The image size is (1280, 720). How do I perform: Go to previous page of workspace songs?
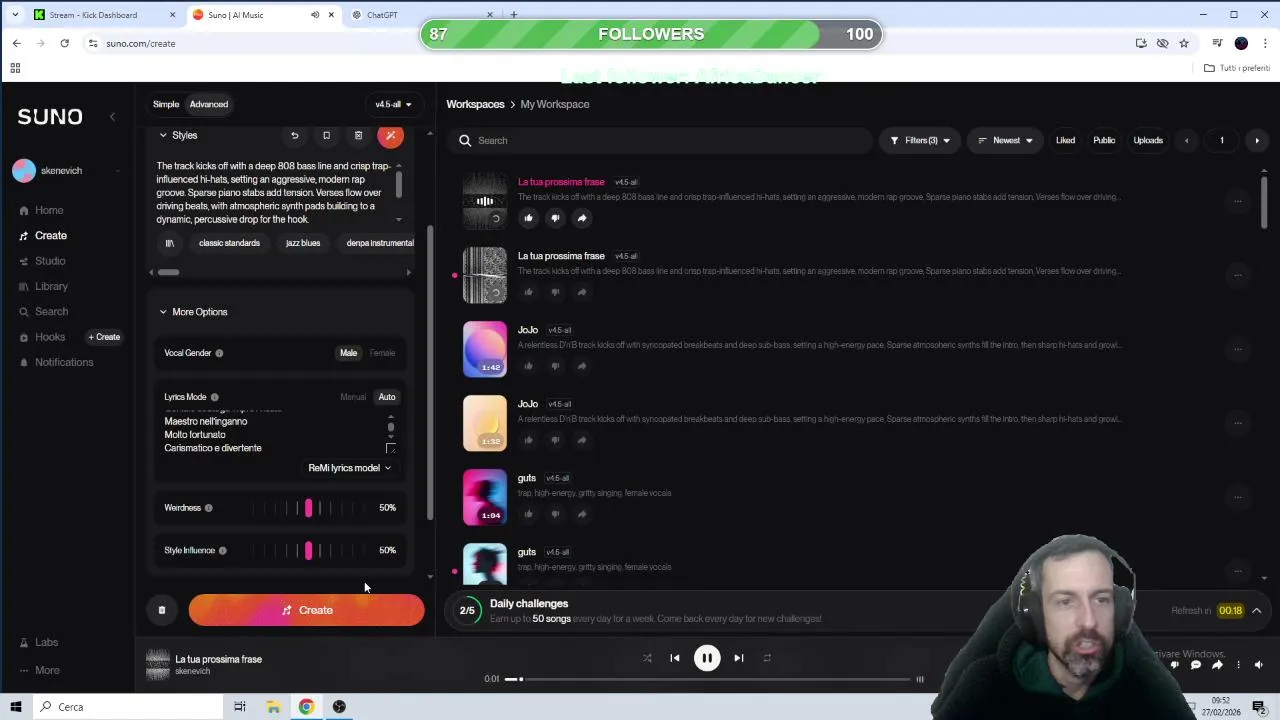[1187, 141]
